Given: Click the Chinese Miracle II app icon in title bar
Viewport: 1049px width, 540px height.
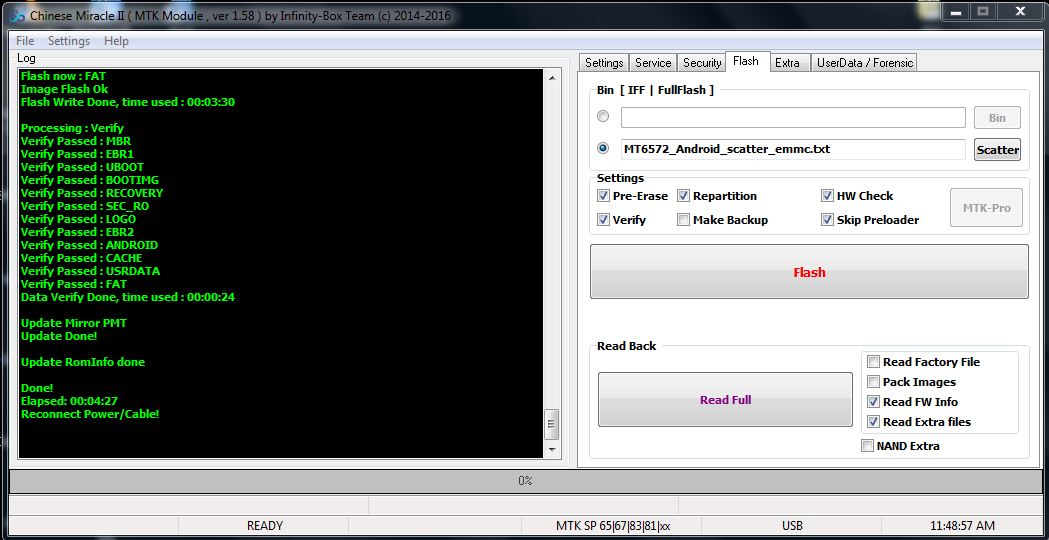Looking at the screenshot, I should tap(17, 15).
